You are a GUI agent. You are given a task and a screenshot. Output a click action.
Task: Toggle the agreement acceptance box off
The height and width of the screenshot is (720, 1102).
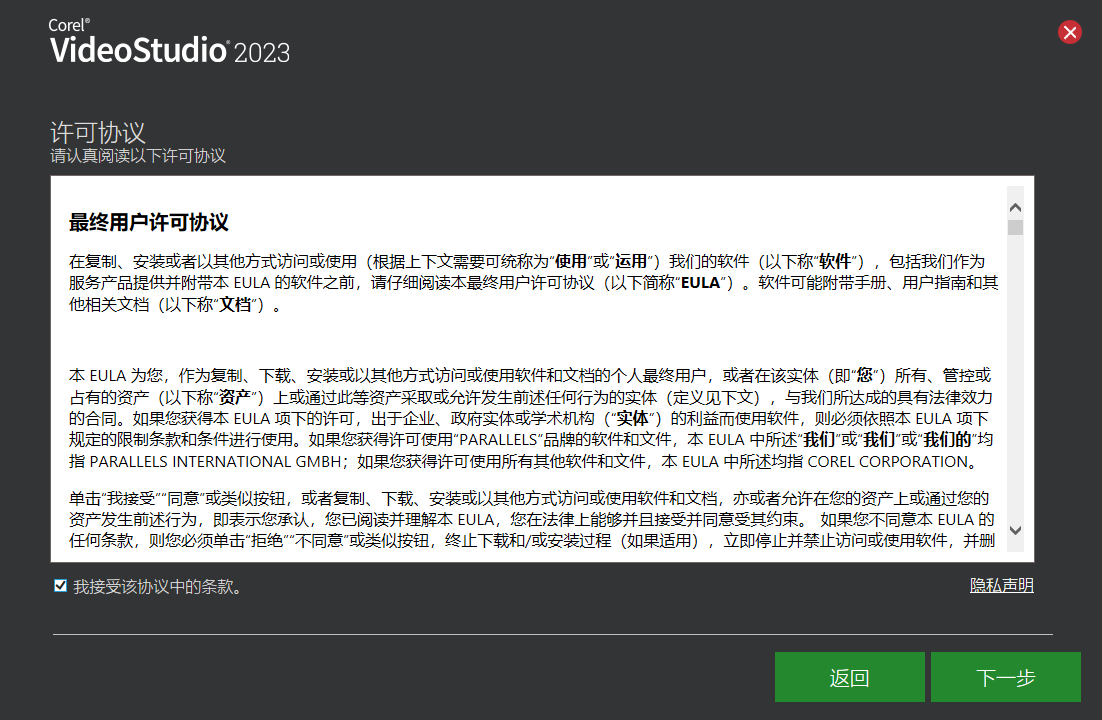61,586
